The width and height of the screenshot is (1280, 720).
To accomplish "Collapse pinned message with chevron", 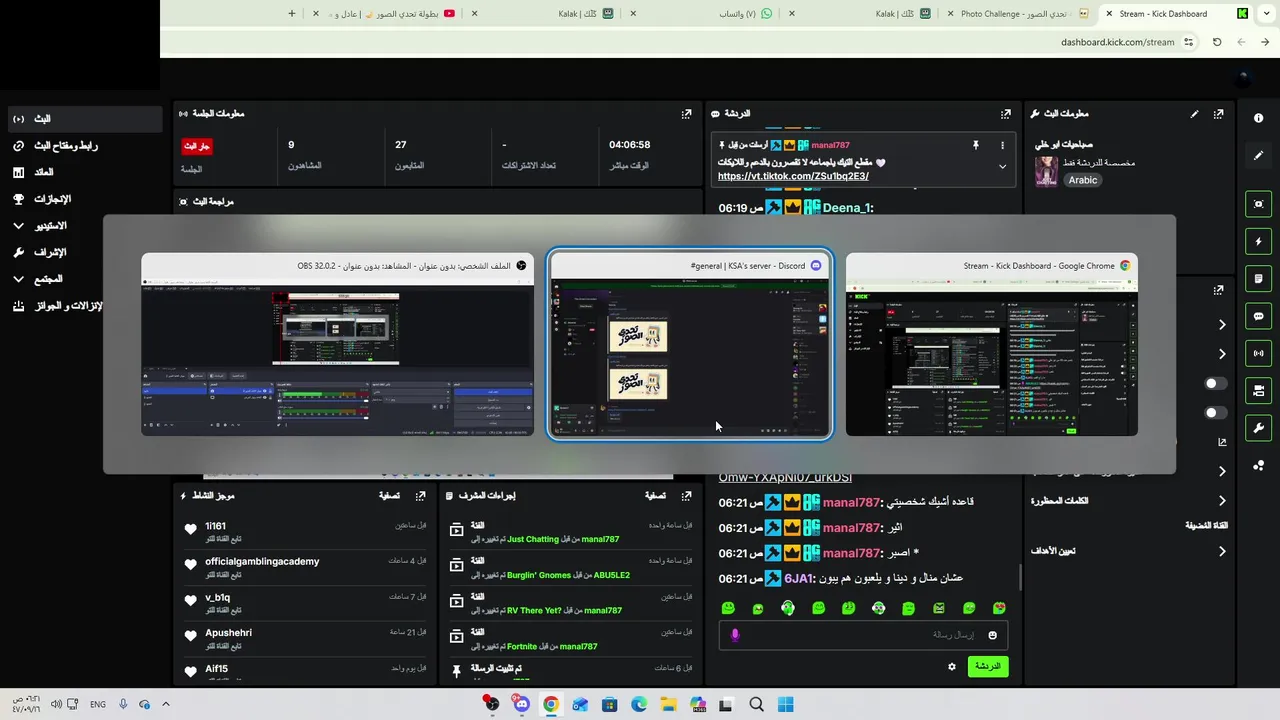I will click(1002, 167).
